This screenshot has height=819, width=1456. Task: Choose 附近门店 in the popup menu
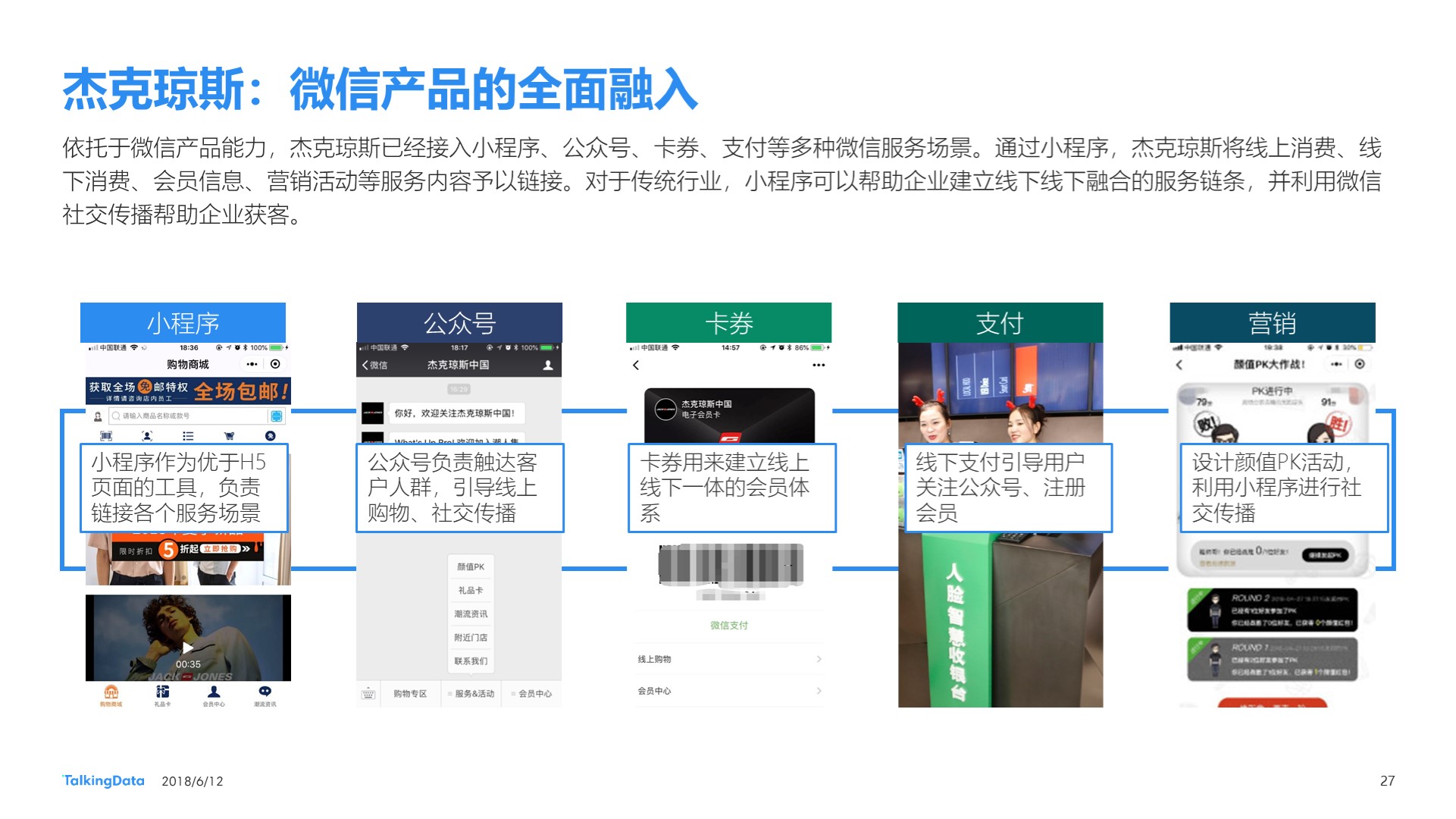click(470, 637)
